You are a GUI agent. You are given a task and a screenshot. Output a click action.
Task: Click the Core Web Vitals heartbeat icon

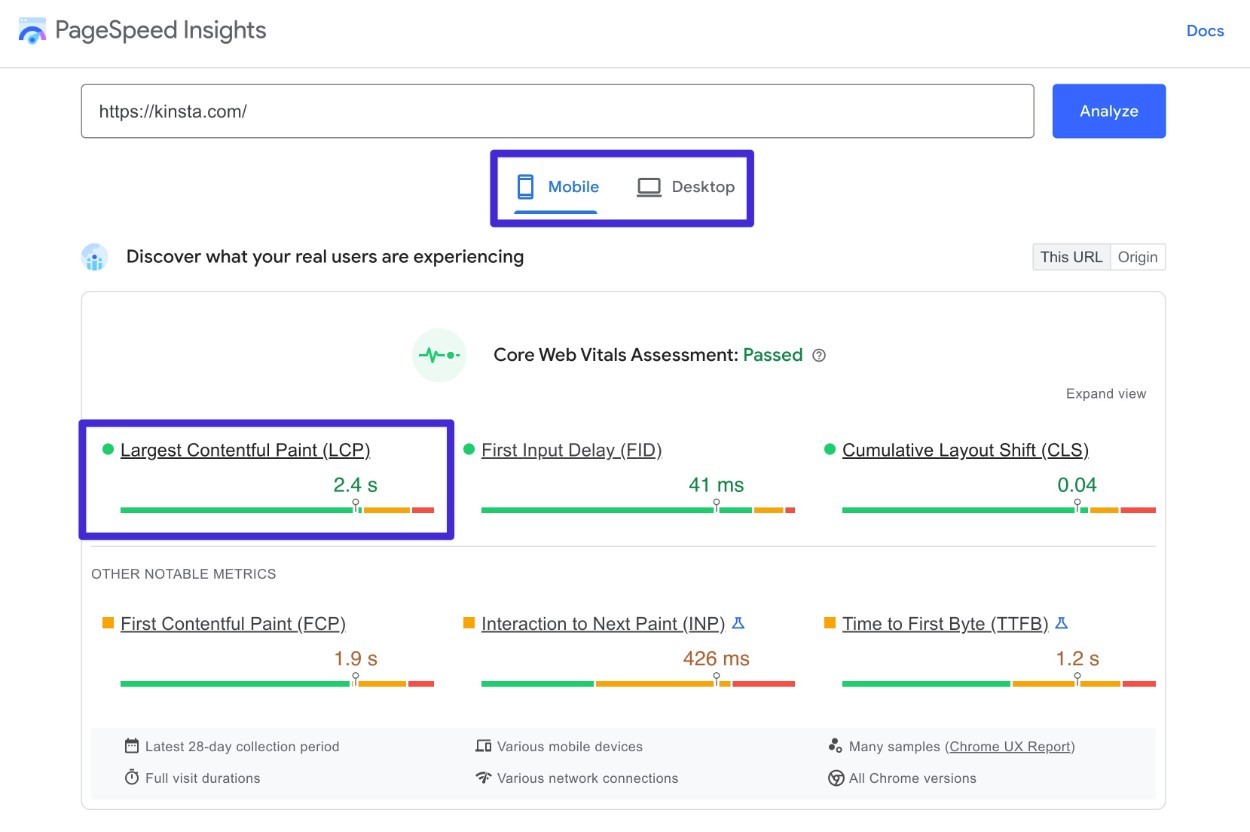pyautogui.click(x=439, y=355)
